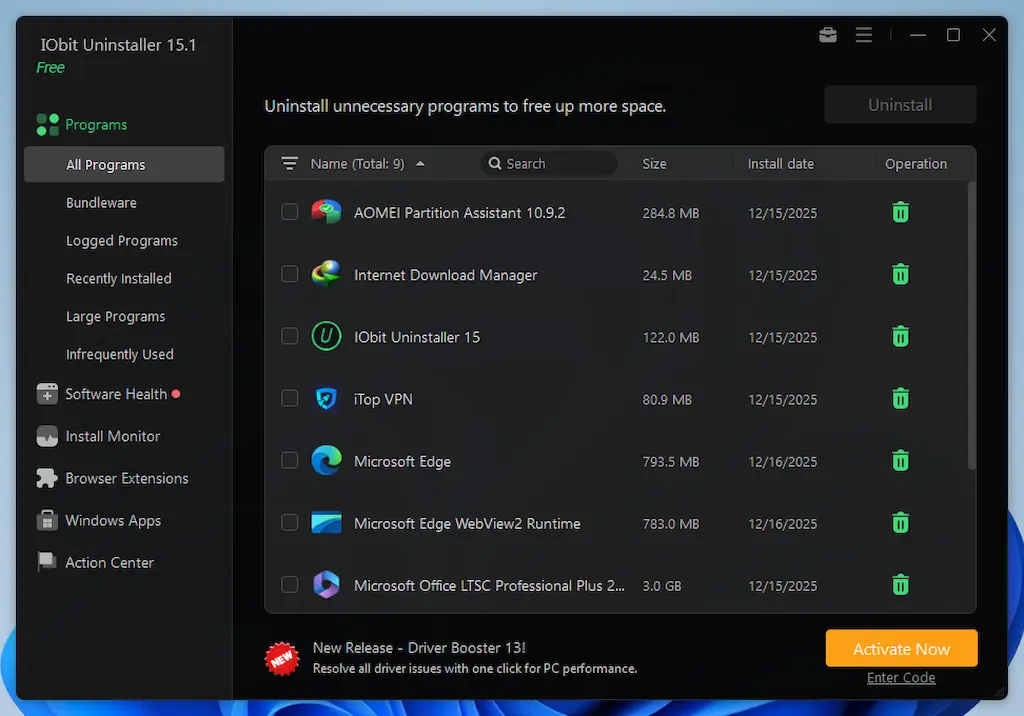1024x716 pixels.
Task: Click trash icon for Internet Download Manager
Action: [901, 274]
